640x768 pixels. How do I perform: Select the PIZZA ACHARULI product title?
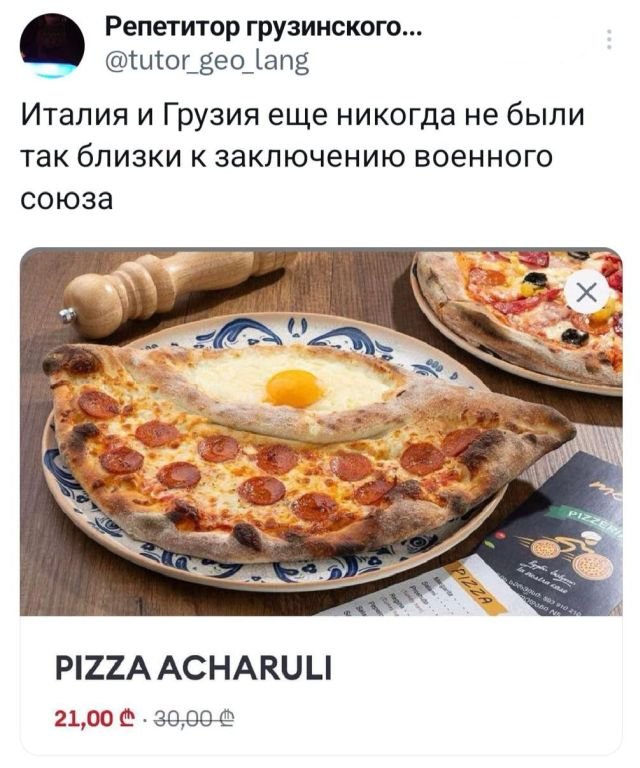click(194, 668)
